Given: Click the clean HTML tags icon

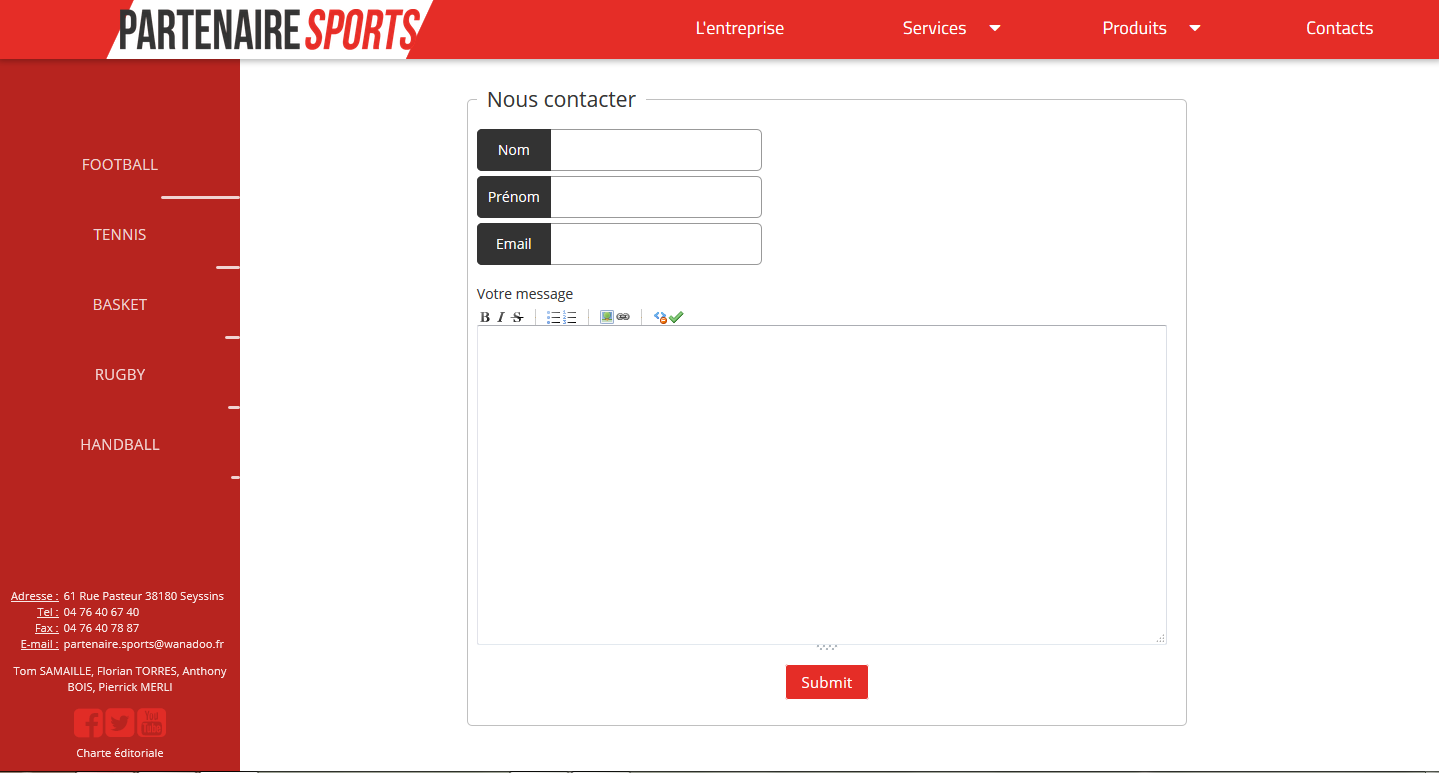Looking at the screenshot, I should pos(660,317).
